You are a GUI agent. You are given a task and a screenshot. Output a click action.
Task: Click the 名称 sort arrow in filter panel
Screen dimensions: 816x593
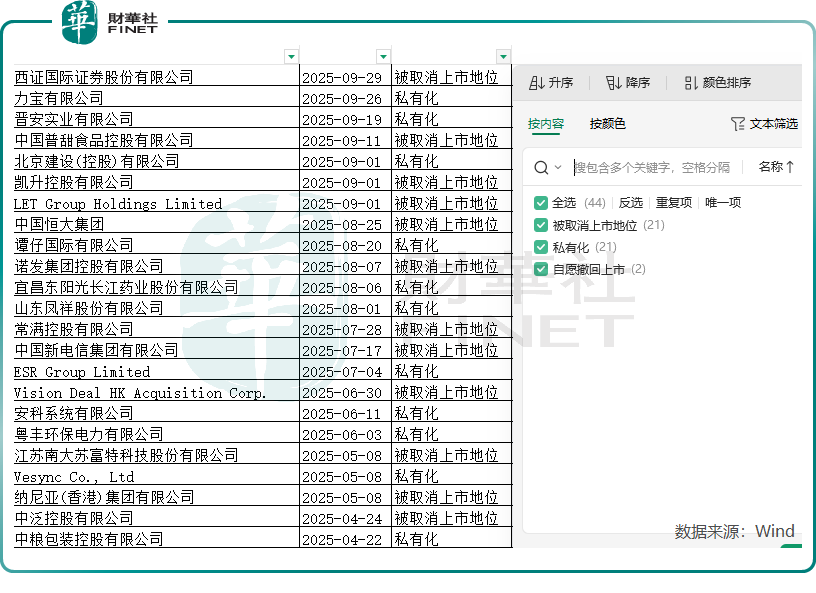click(790, 167)
